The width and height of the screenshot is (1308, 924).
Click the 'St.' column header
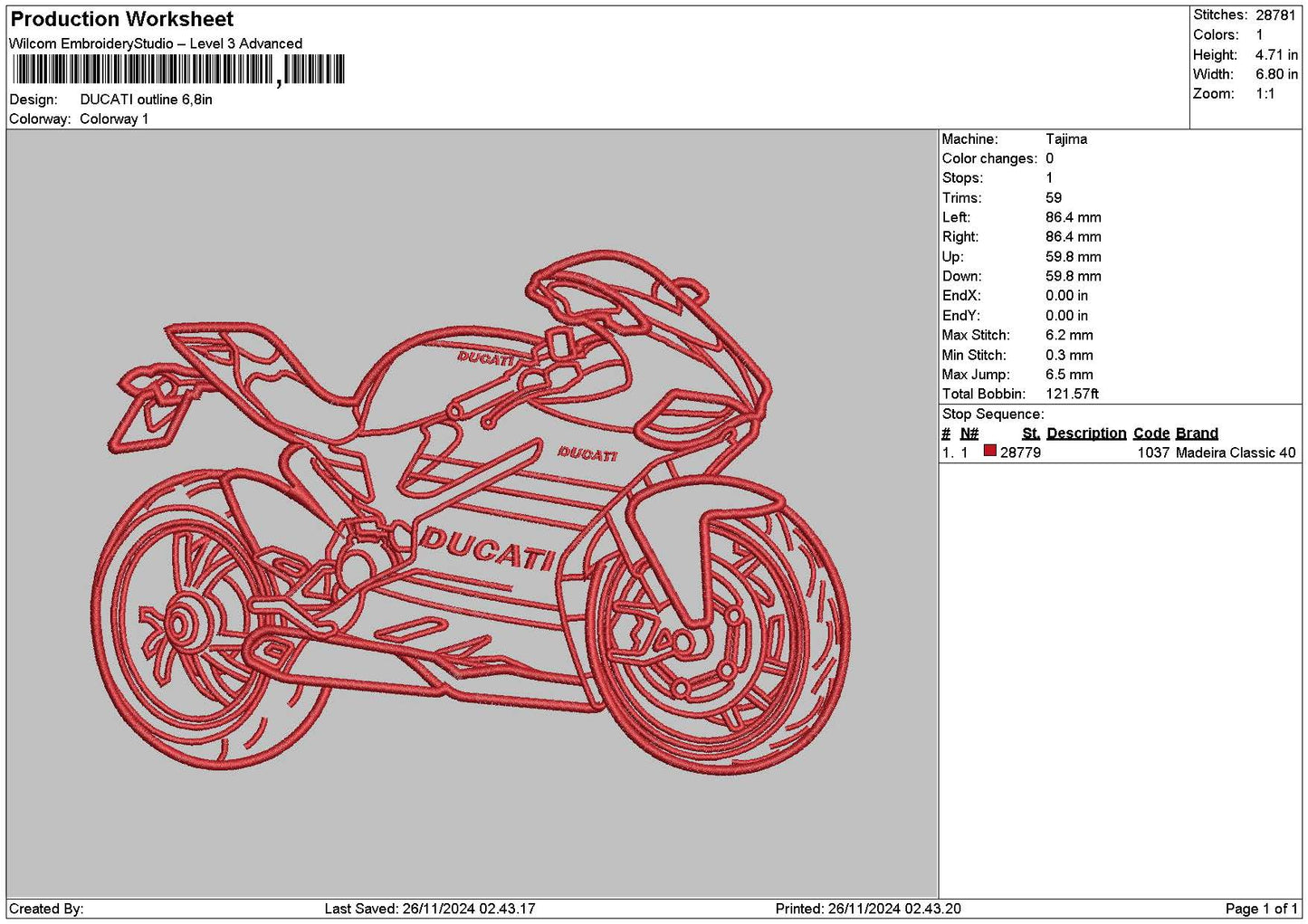(x=1031, y=433)
